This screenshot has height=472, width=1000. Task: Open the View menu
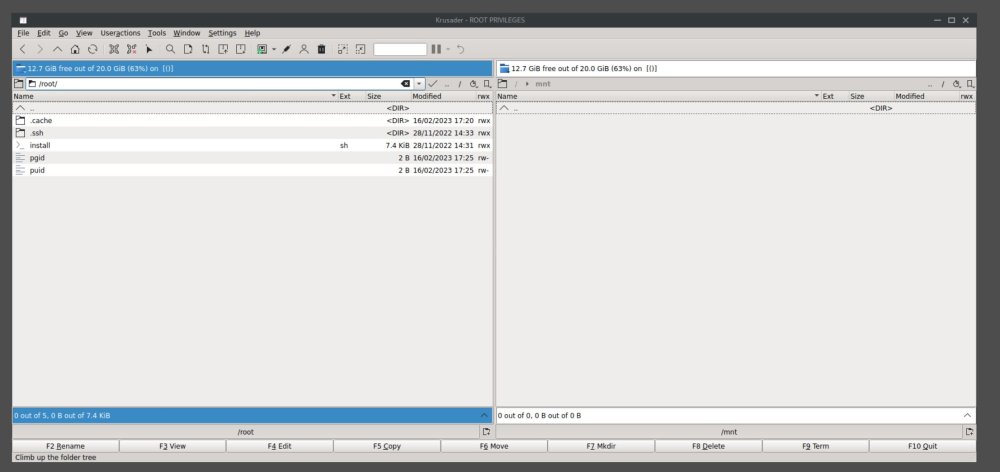coord(84,33)
